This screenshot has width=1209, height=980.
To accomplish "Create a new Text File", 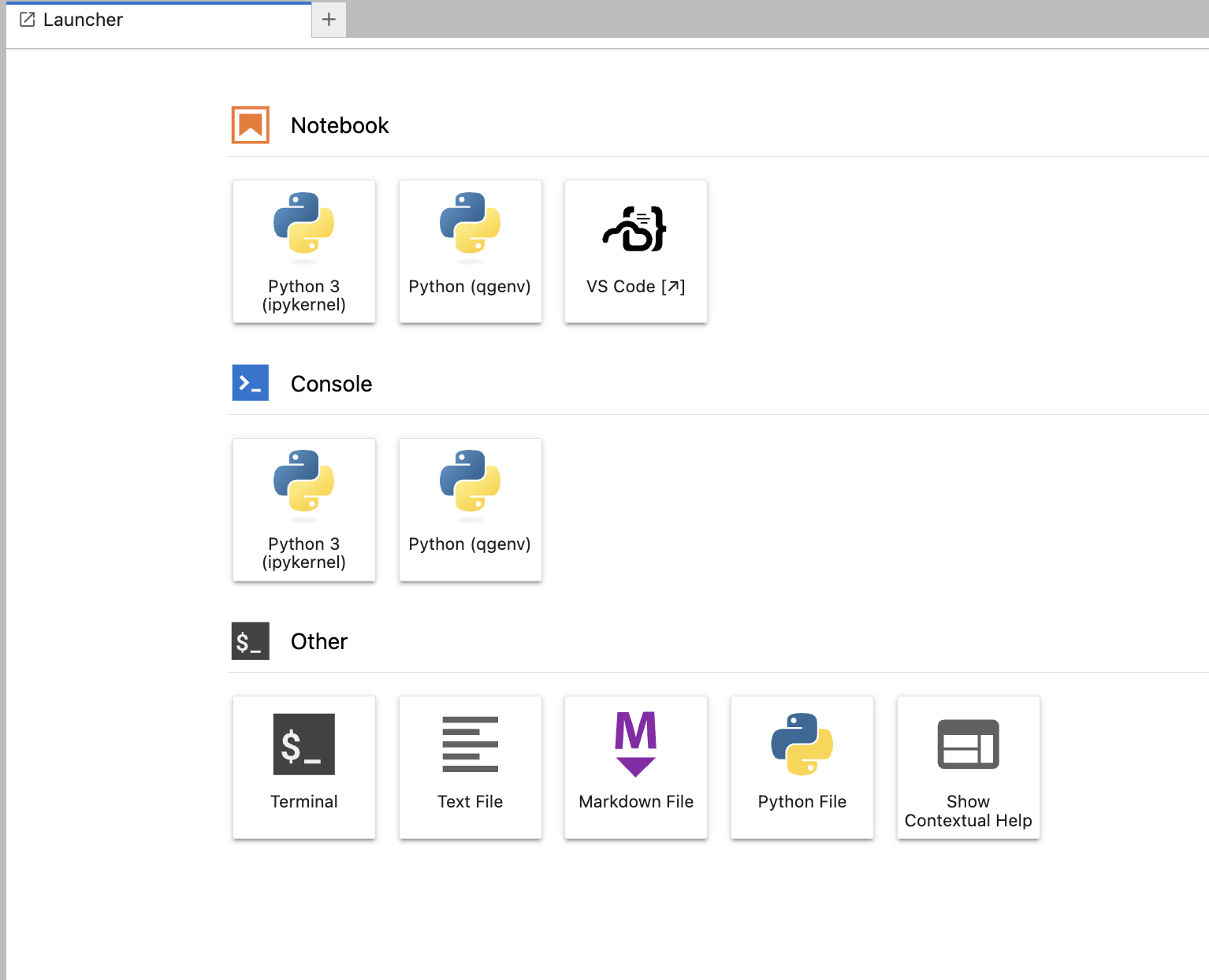I will pyautogui.click(x=470, y=767).
